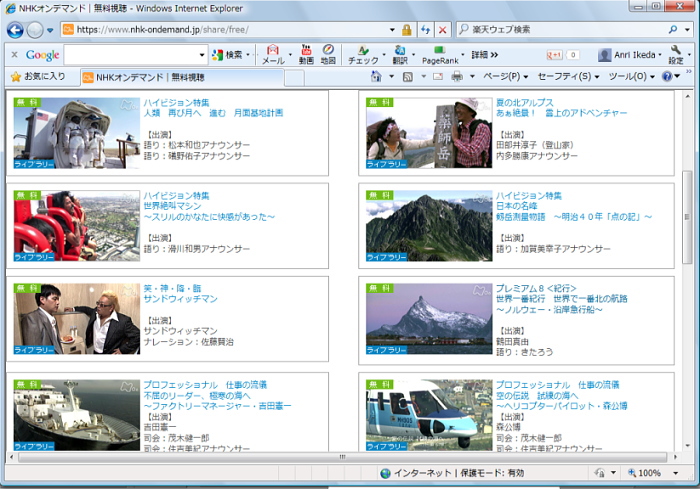Click the Google toolbar search field
The height and width of the screenshot is (489, 700).
132,55
